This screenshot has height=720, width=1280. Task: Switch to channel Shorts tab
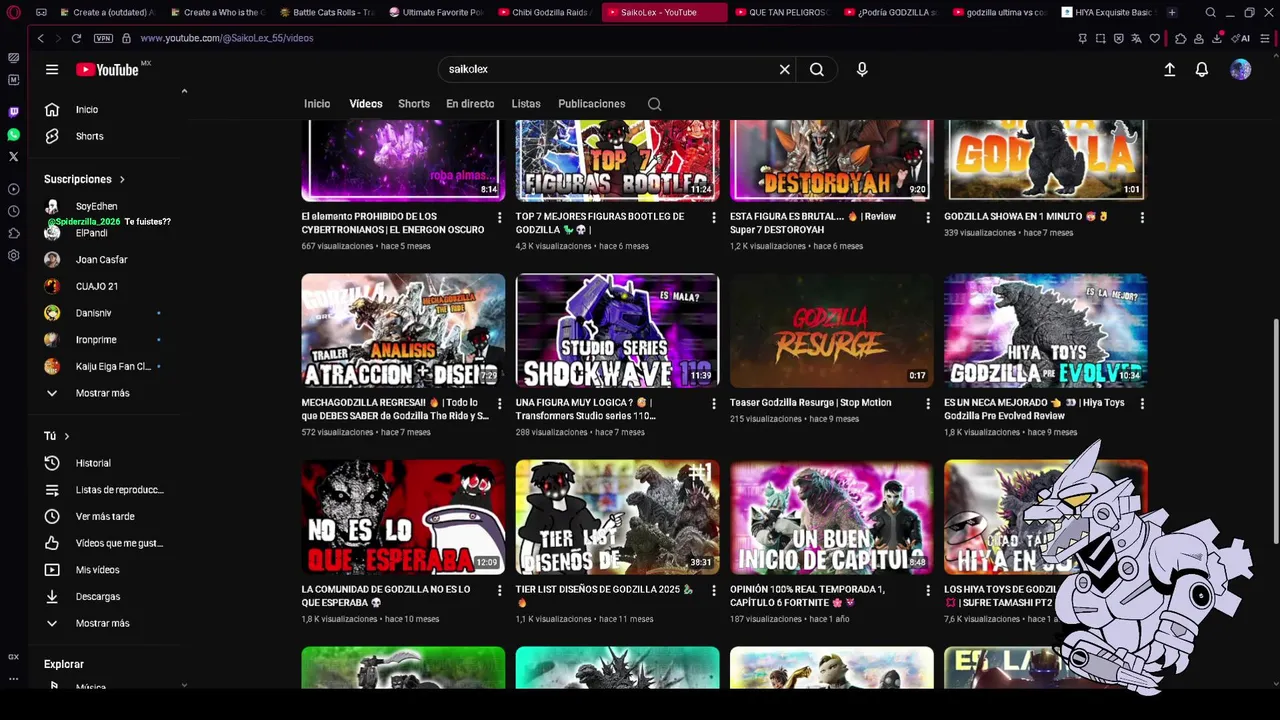[x=414, y=104]
